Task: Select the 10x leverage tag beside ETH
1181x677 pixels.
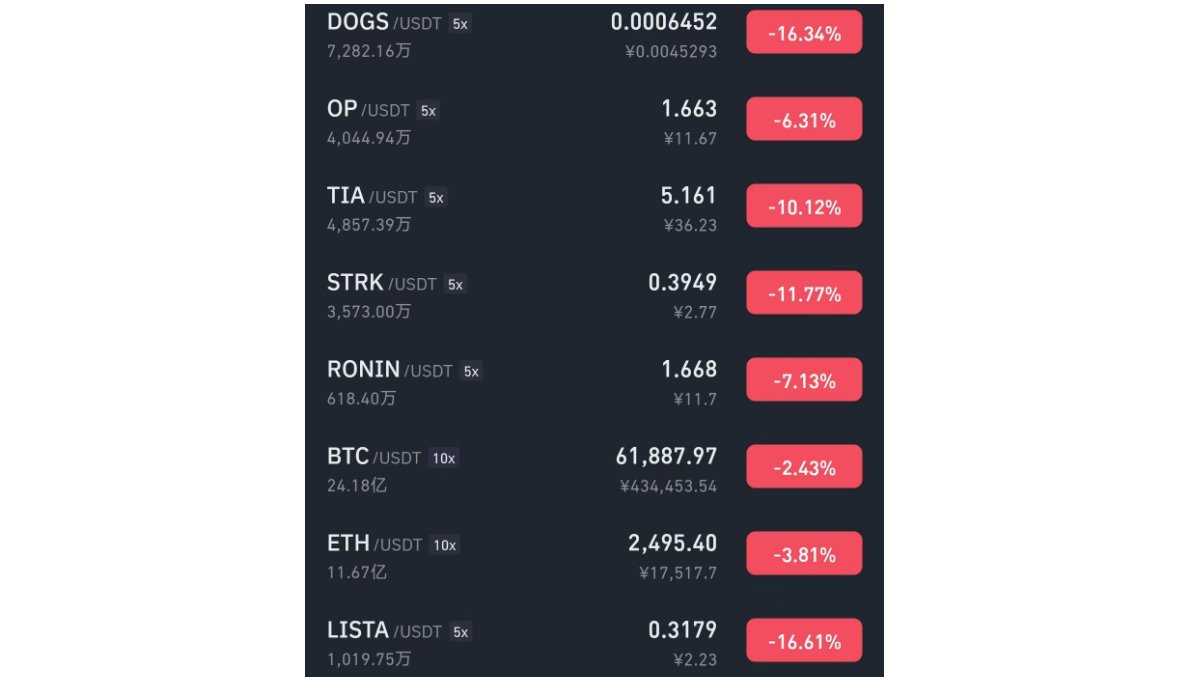Action: pos(444,545)
